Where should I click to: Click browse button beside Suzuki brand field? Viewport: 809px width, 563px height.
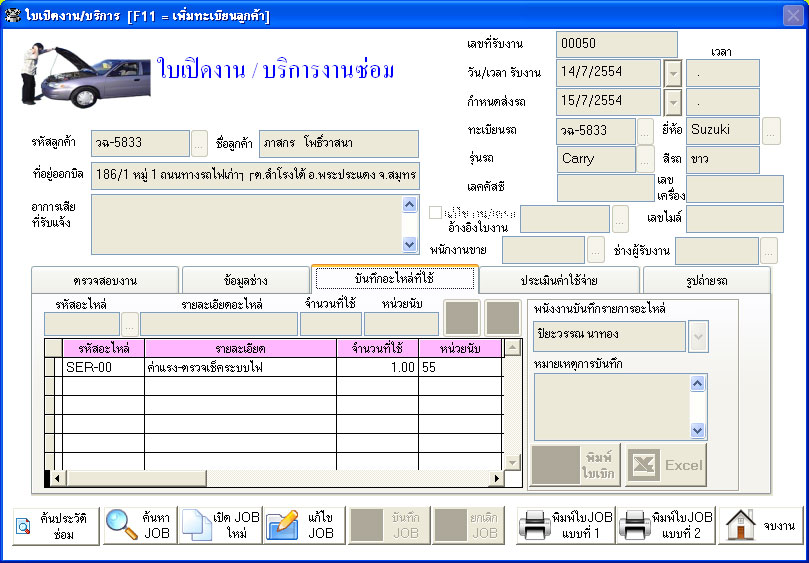click(x=771, y=131)
